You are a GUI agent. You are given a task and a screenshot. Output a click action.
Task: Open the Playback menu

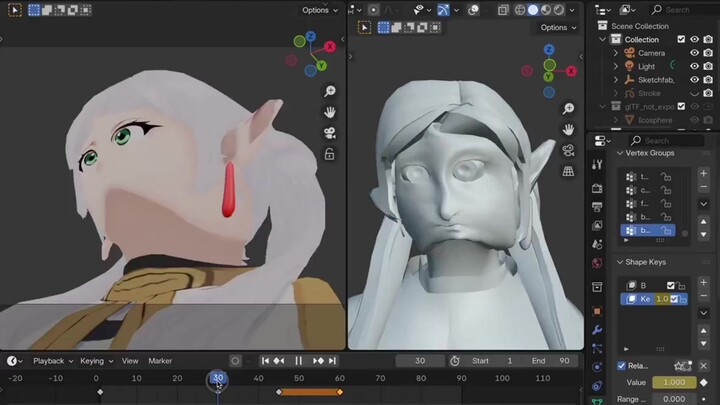pos(53,361)
